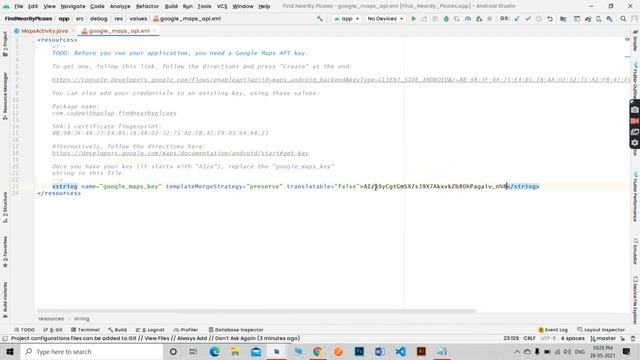
Task: Open SDK Manager icon in toolbar
Action: [x=609, y=19]
